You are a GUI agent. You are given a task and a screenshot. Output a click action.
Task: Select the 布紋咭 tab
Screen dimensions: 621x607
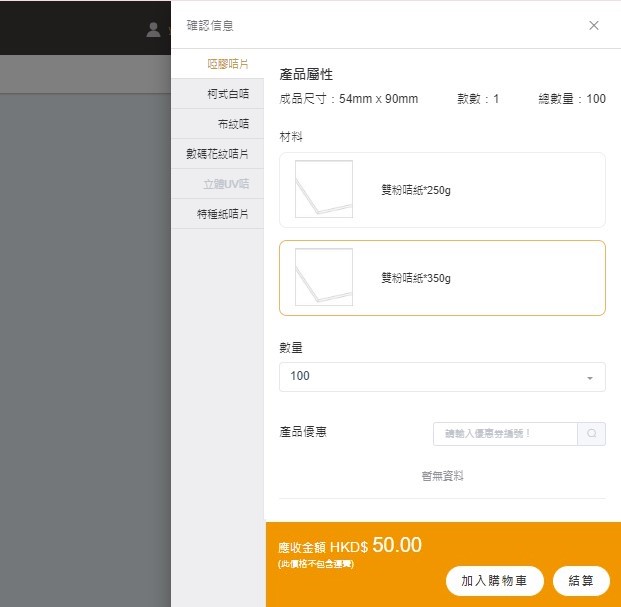(x=232, y=124)
